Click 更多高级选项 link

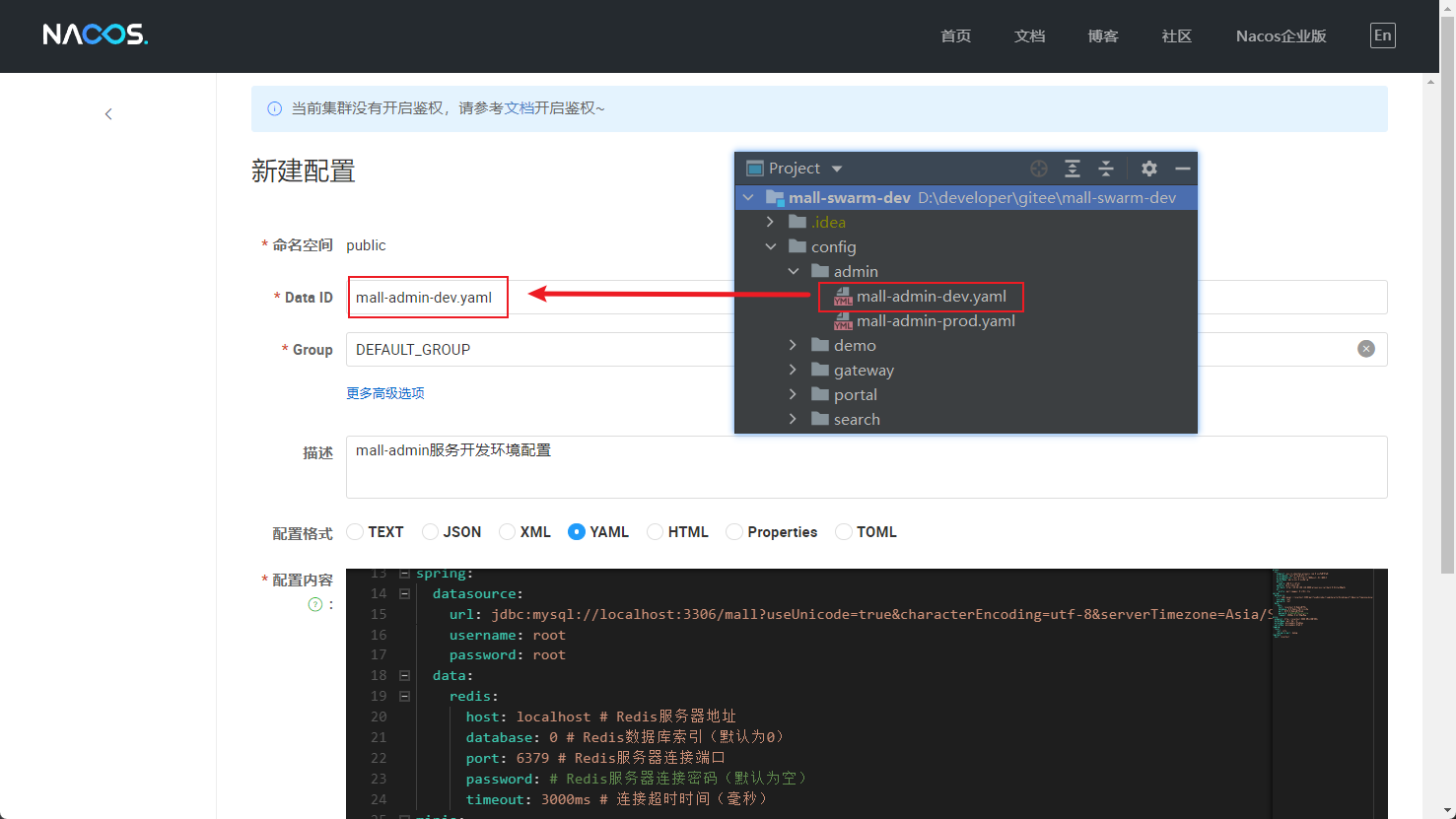(x=385, y=393)
